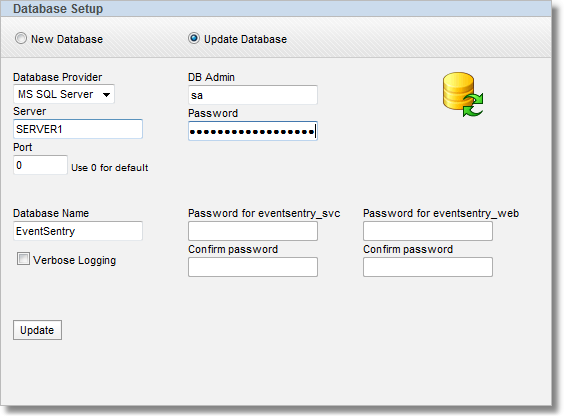Select the Update Database radio button
This screenshot has width=564, height=418.
194,38
